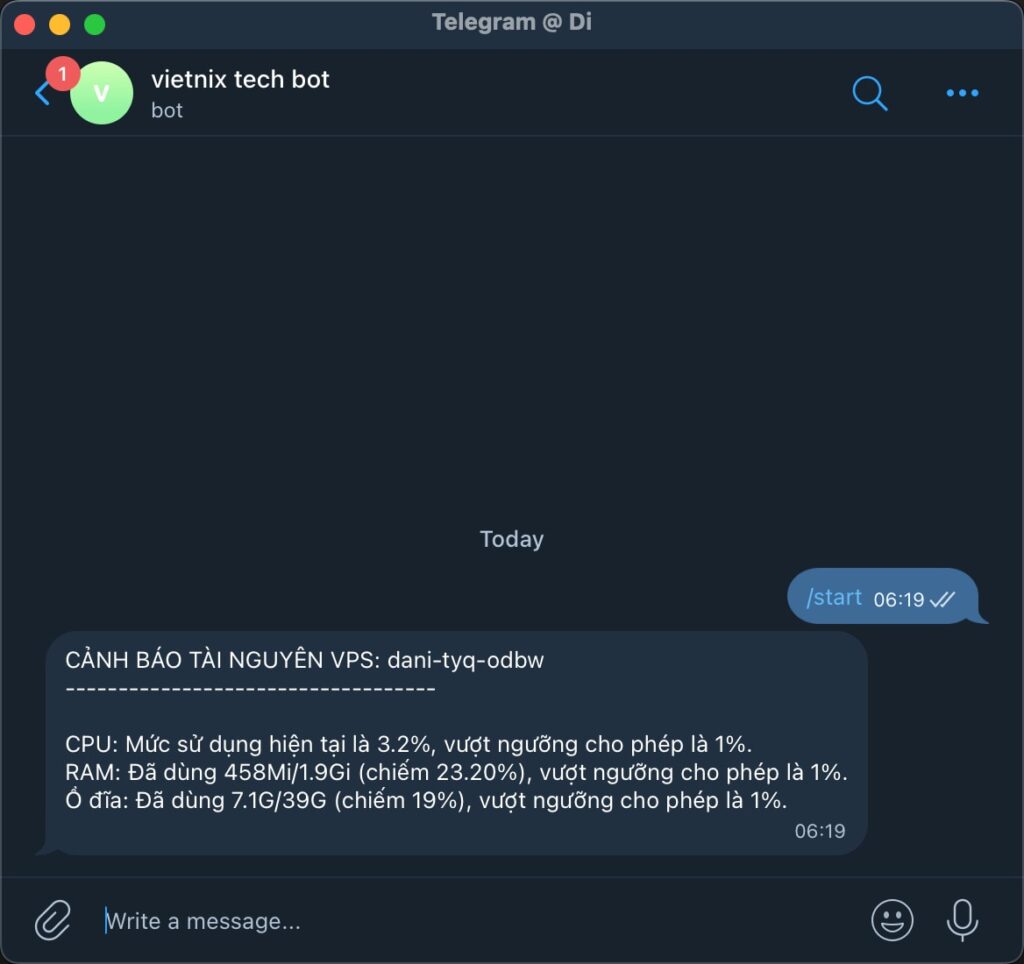Click the unread count badge on the back arrow
Image resolution: width=1024 pixels, height=964 pixels.
tap(63, 72)
